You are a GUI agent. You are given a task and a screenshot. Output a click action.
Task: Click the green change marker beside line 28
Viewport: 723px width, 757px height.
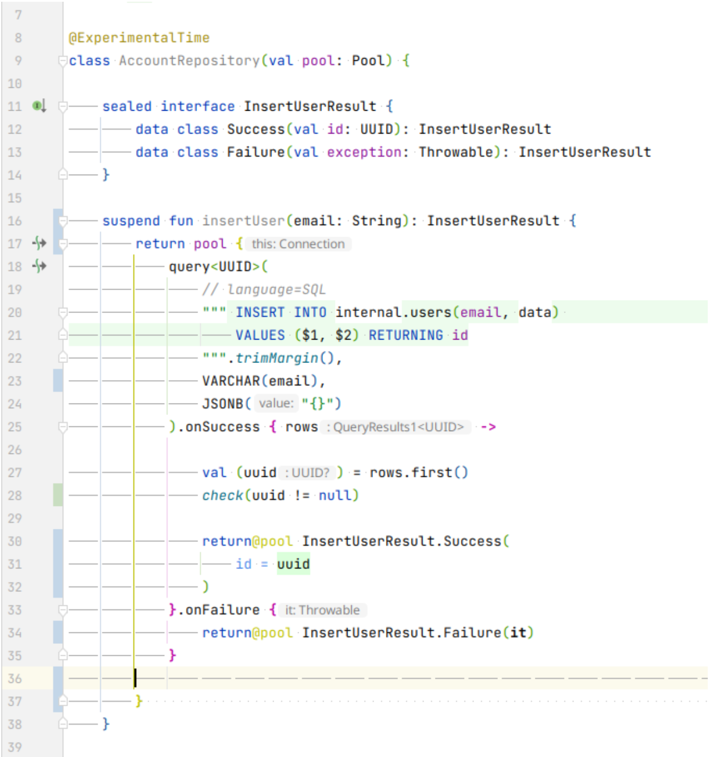pyautogui.click(x=58, y=495)
